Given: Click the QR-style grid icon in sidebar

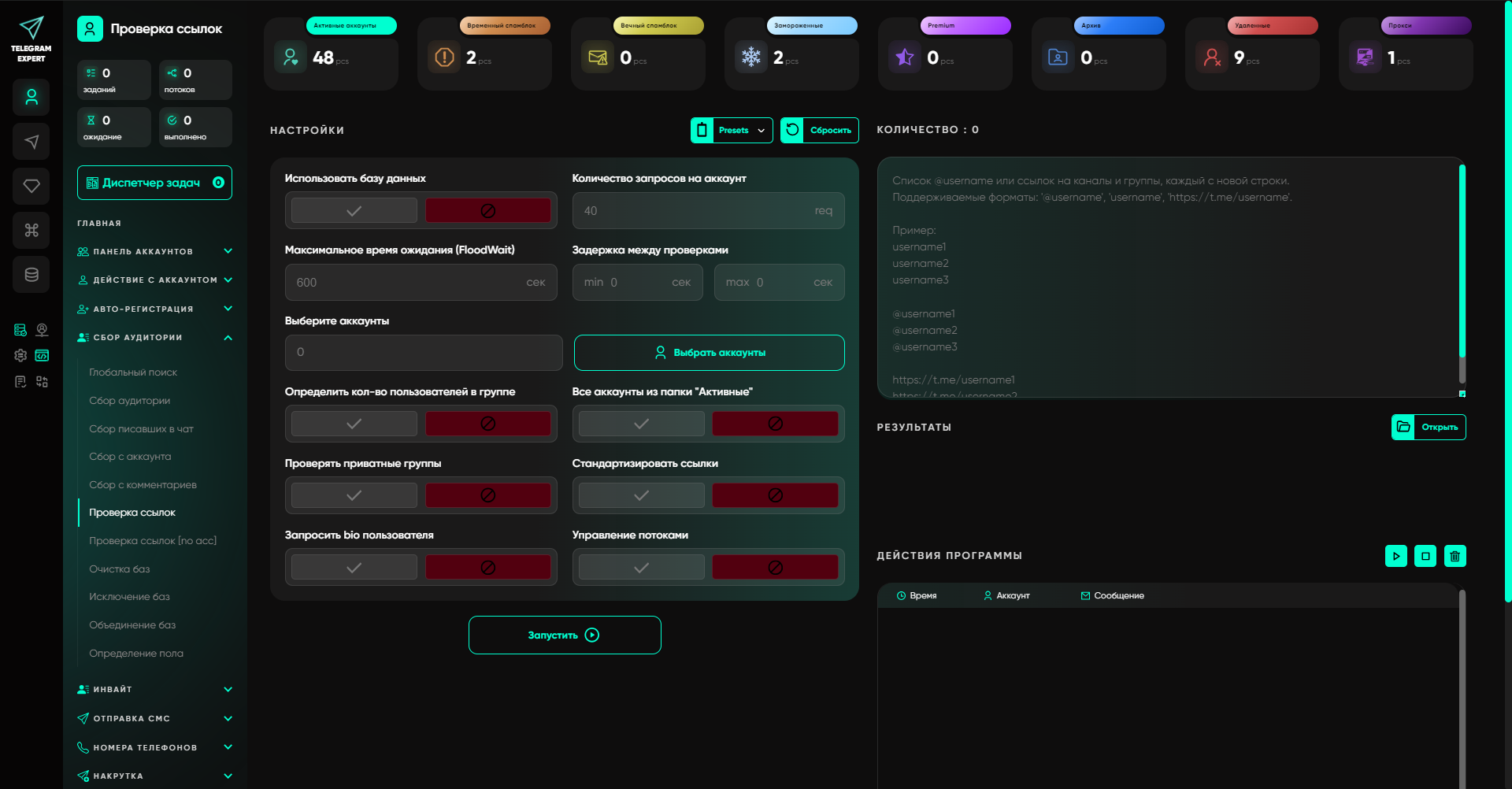Looking at the screenshot, I should point(42,382).
